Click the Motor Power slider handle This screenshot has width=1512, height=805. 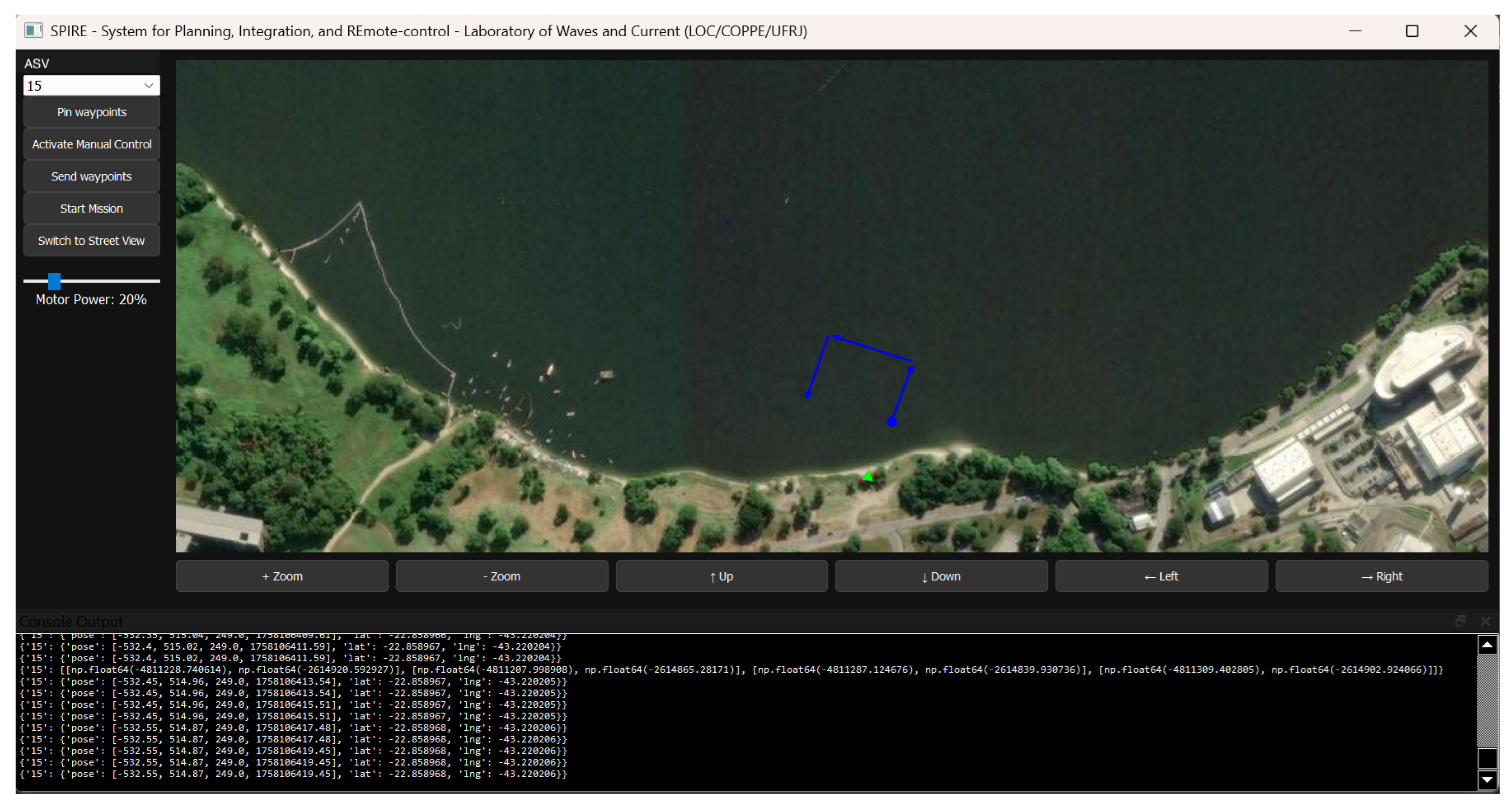[x=54, y=281]
